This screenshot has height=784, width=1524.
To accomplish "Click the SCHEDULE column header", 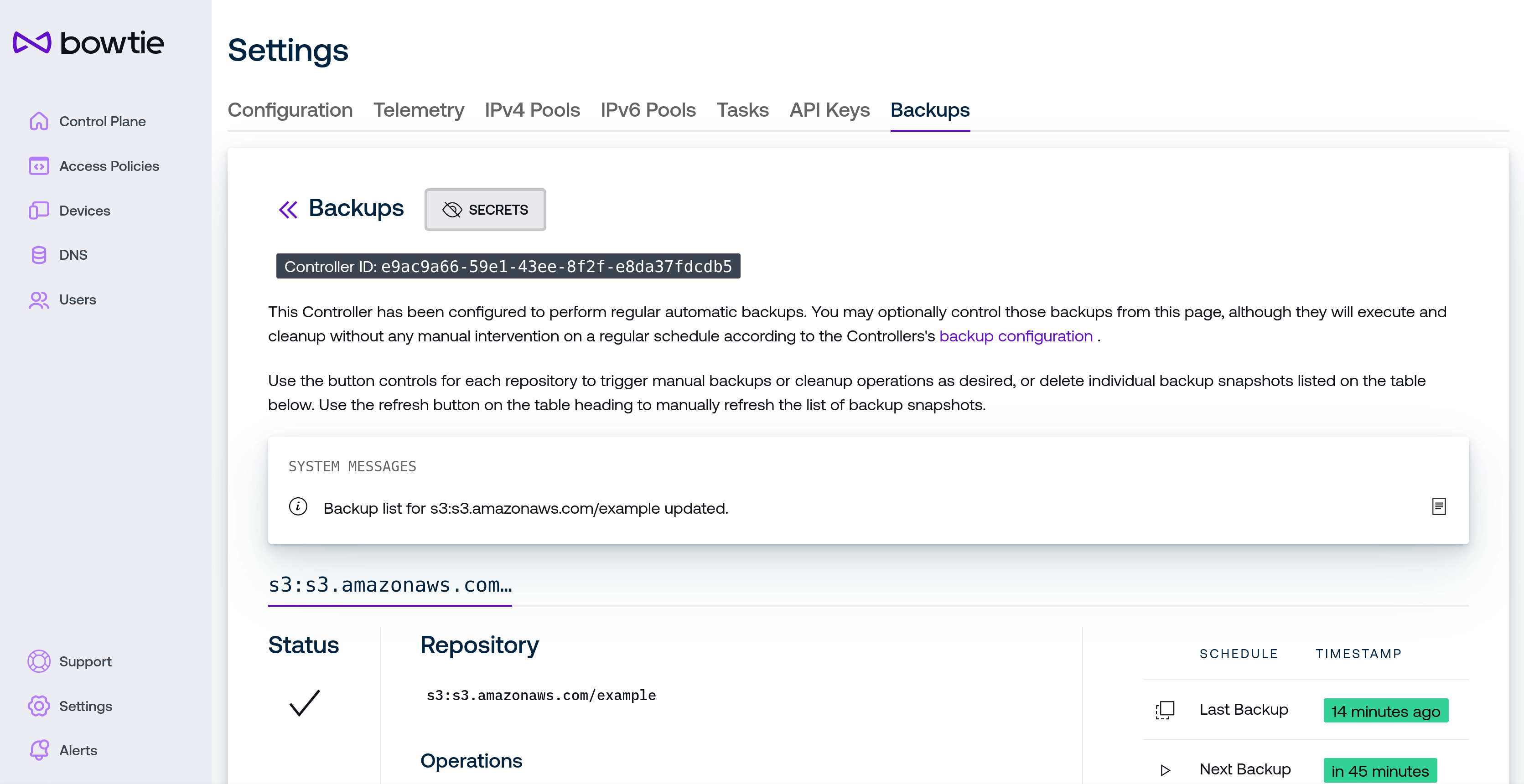I will 1238,653.
